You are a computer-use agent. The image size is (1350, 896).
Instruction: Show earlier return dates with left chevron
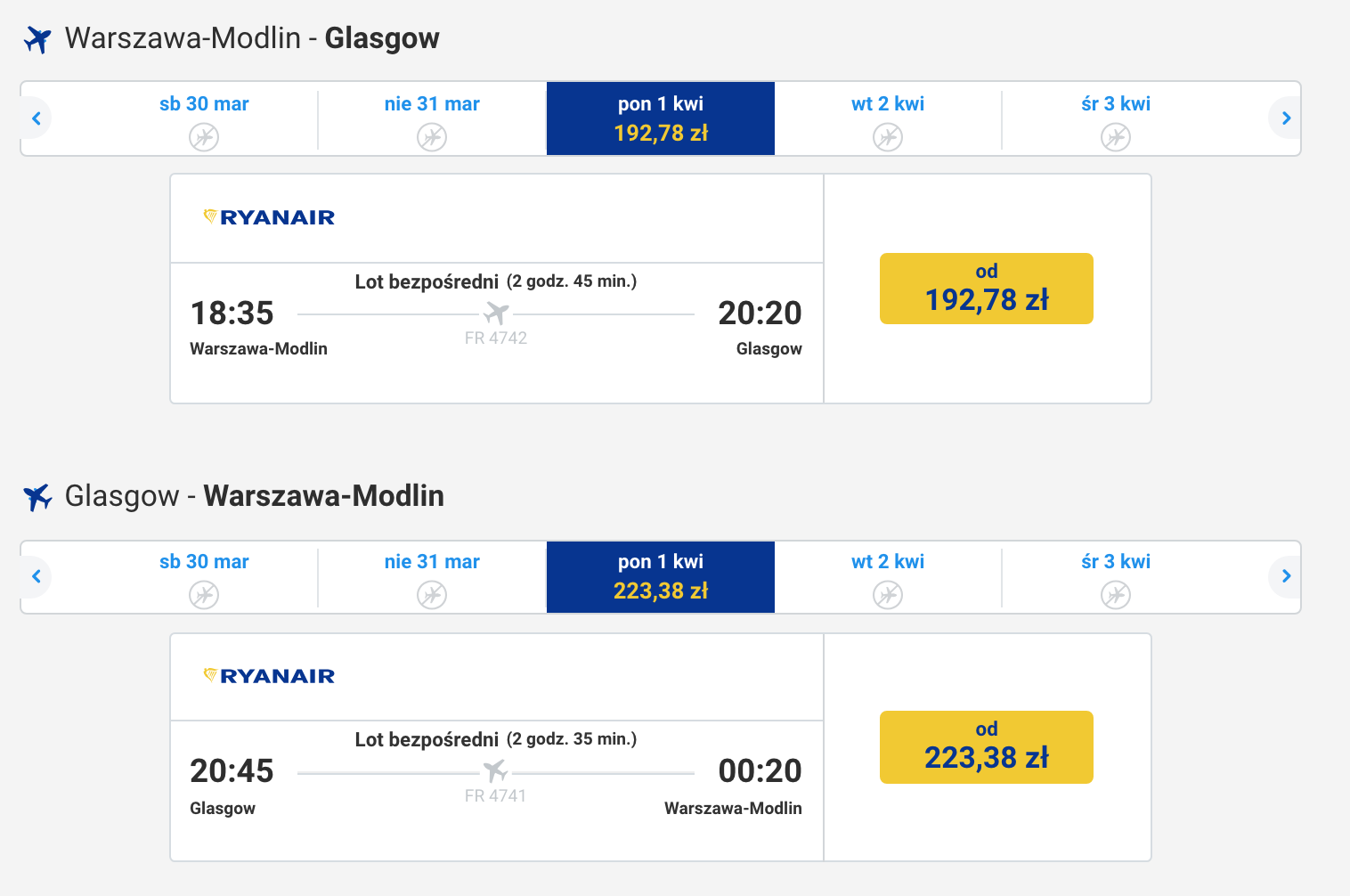(37, 576)
